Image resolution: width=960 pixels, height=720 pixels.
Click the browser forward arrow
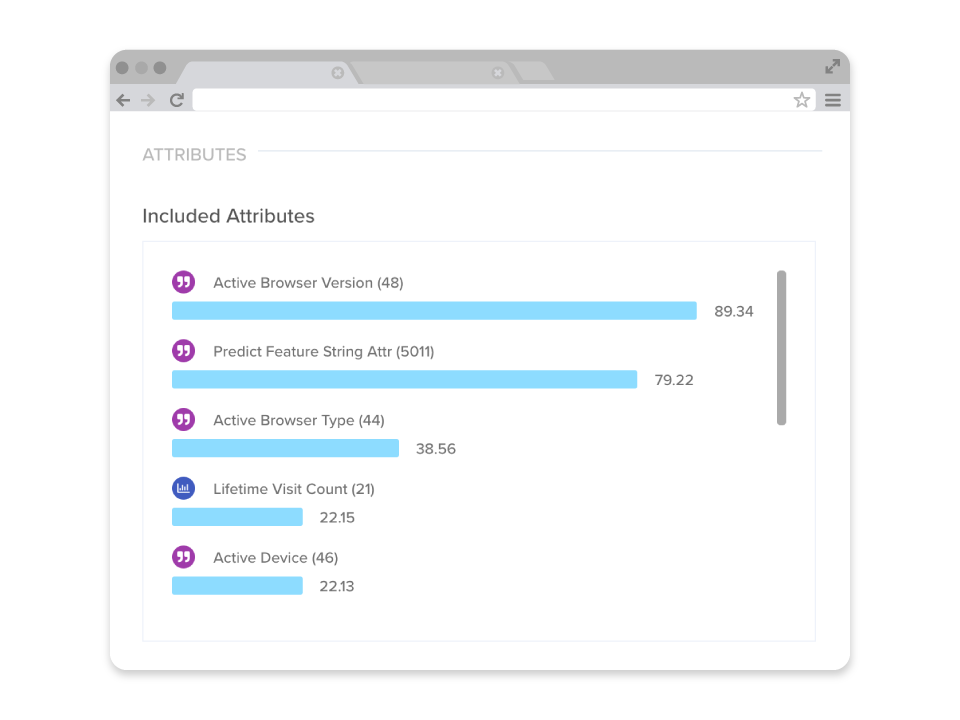148,100
